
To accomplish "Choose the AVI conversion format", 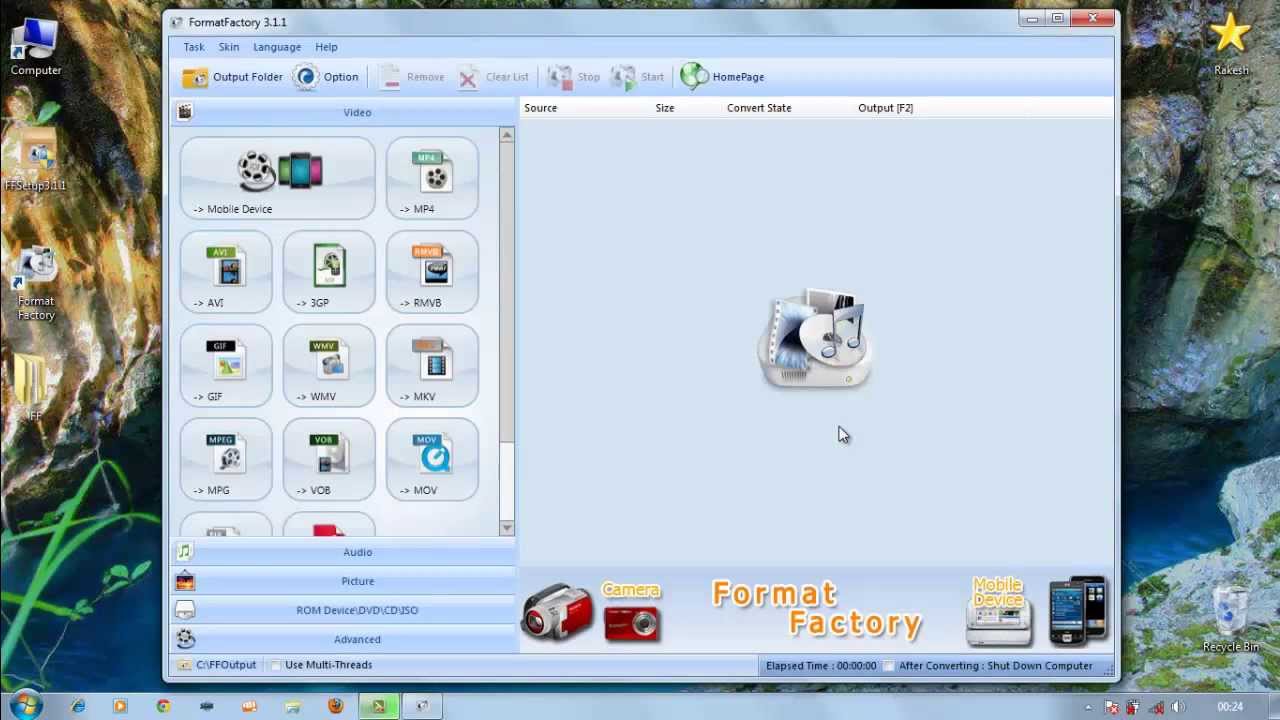I will [226, 272].
